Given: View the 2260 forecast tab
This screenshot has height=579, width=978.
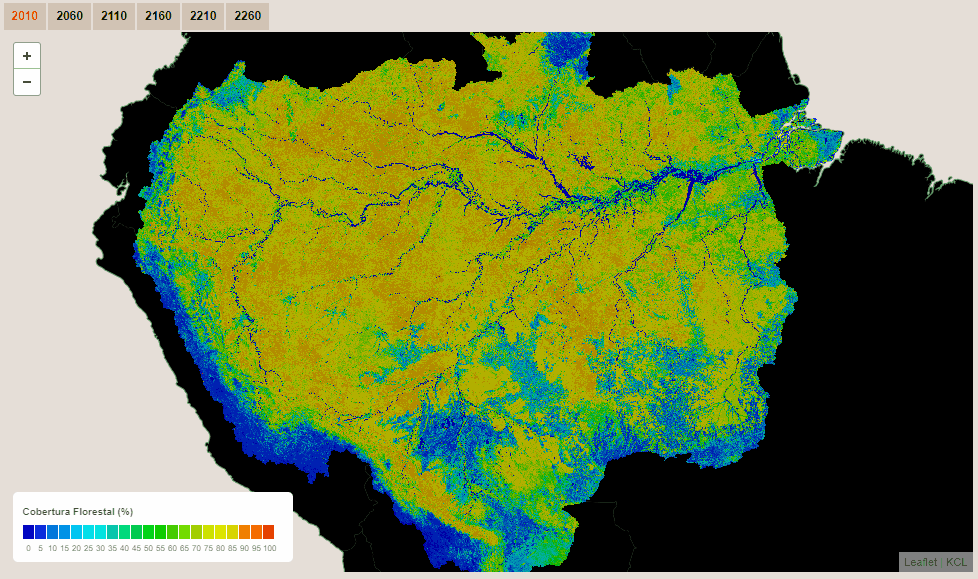Looking at the screenshot, I should pos(246,16).
